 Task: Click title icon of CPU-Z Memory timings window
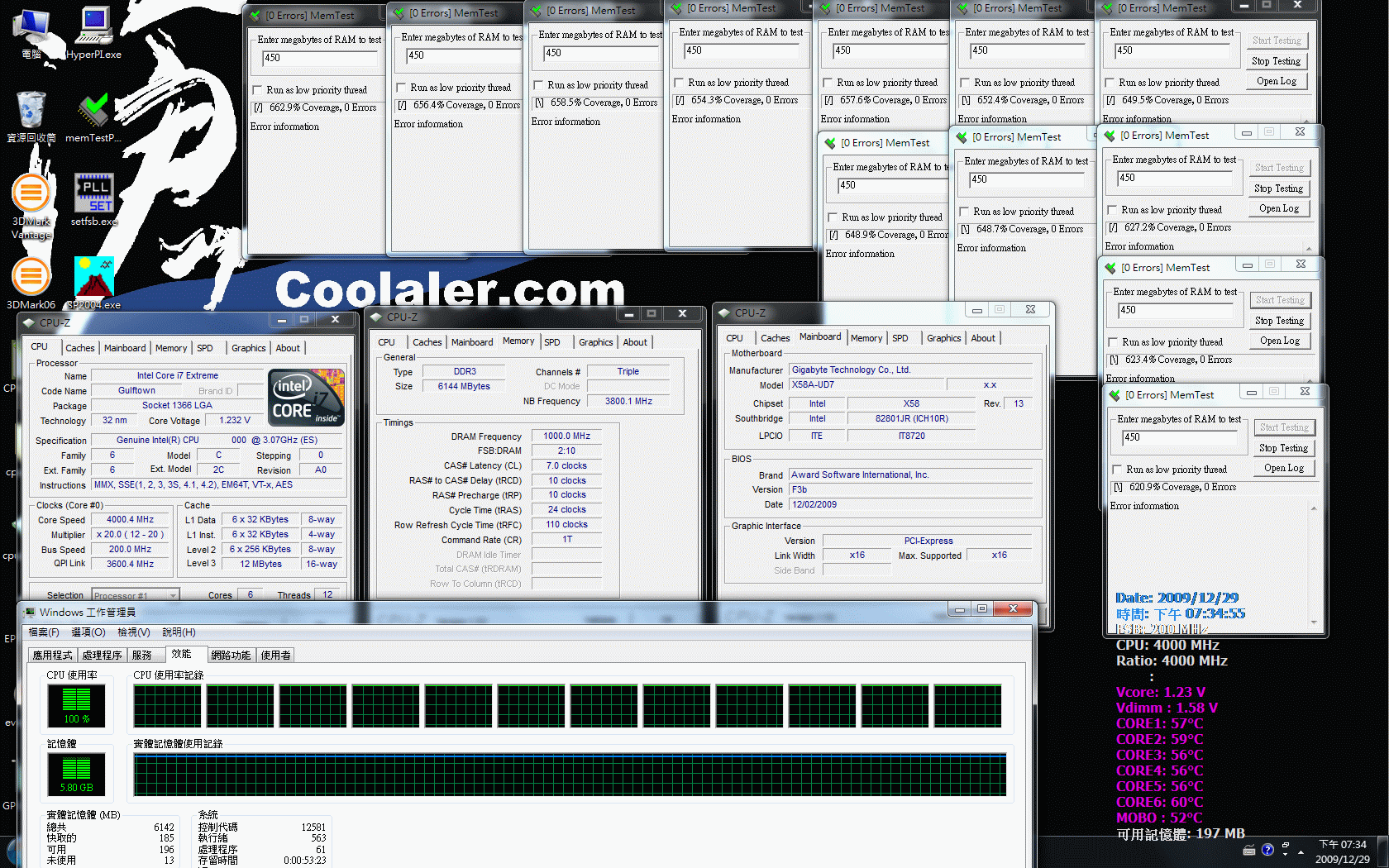(x=377, y=317)
